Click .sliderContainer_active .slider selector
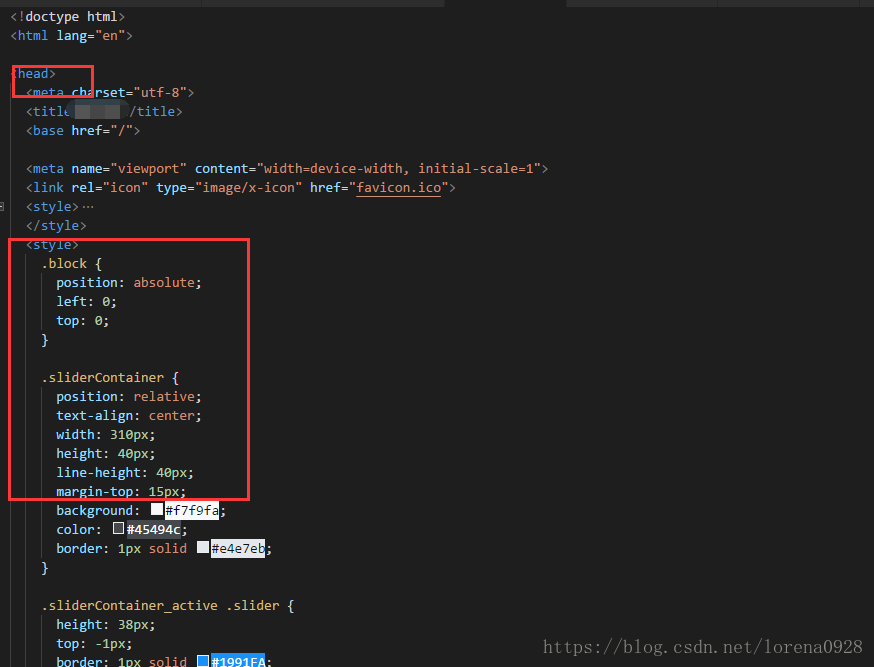 click(161, 606)
